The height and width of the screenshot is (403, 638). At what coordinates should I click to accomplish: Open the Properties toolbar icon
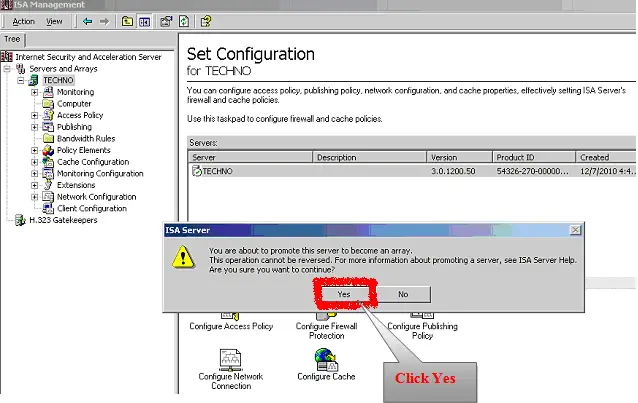pyautogui.click(x=166, y=21)
